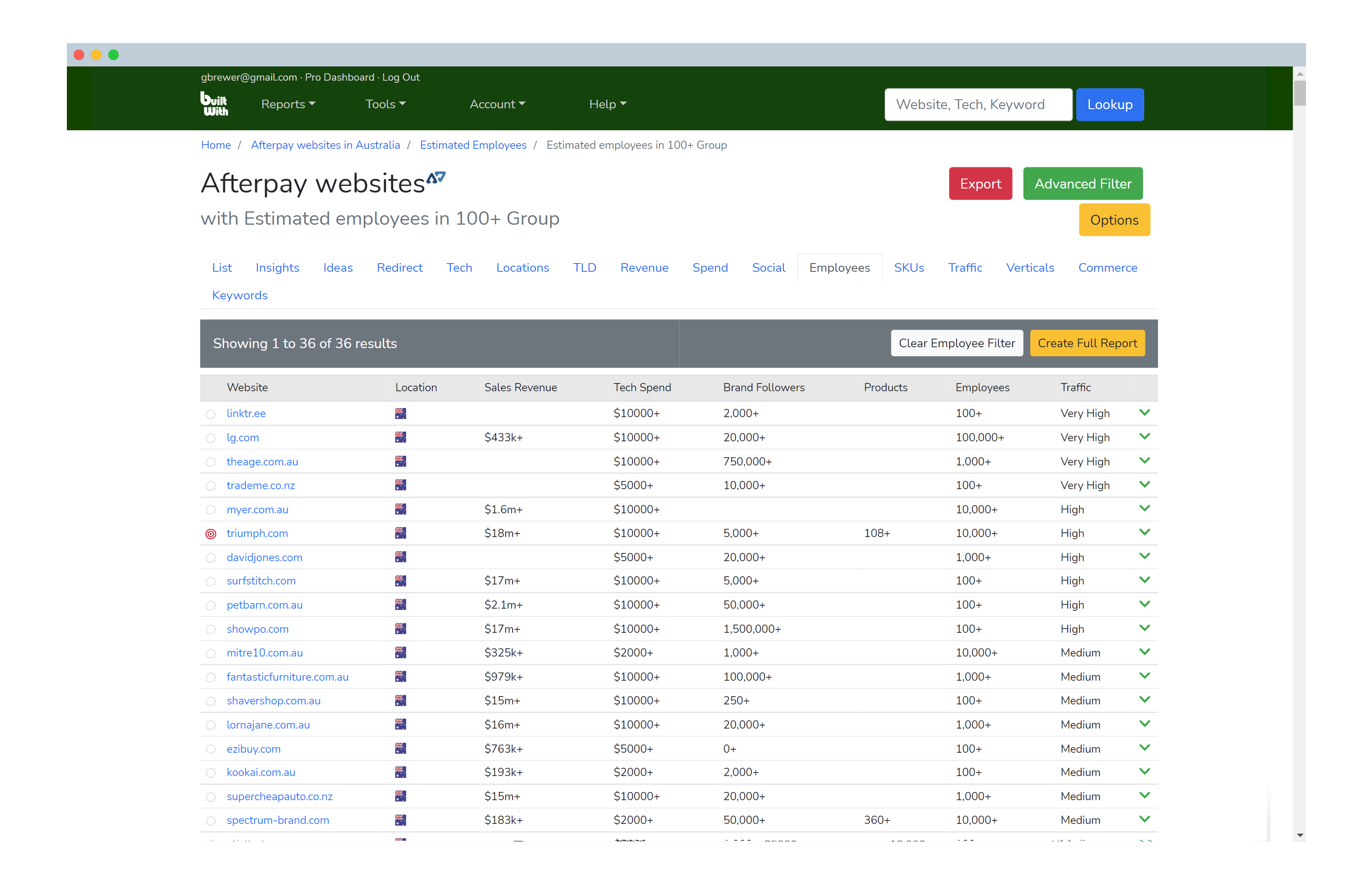The image size is (1372, 886).
Task: Click the flag icon in the mitre10.com.au row
Action: click(x=400, y=652)
